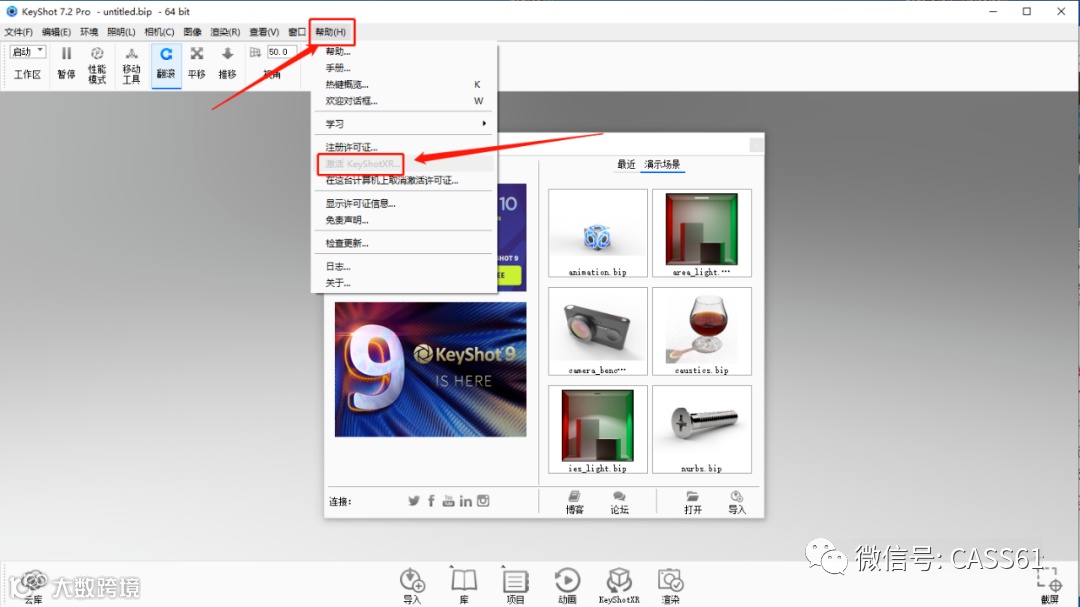1080x607 pixels.
Task: Switch to the Recent tab
Action: point(626,165)
